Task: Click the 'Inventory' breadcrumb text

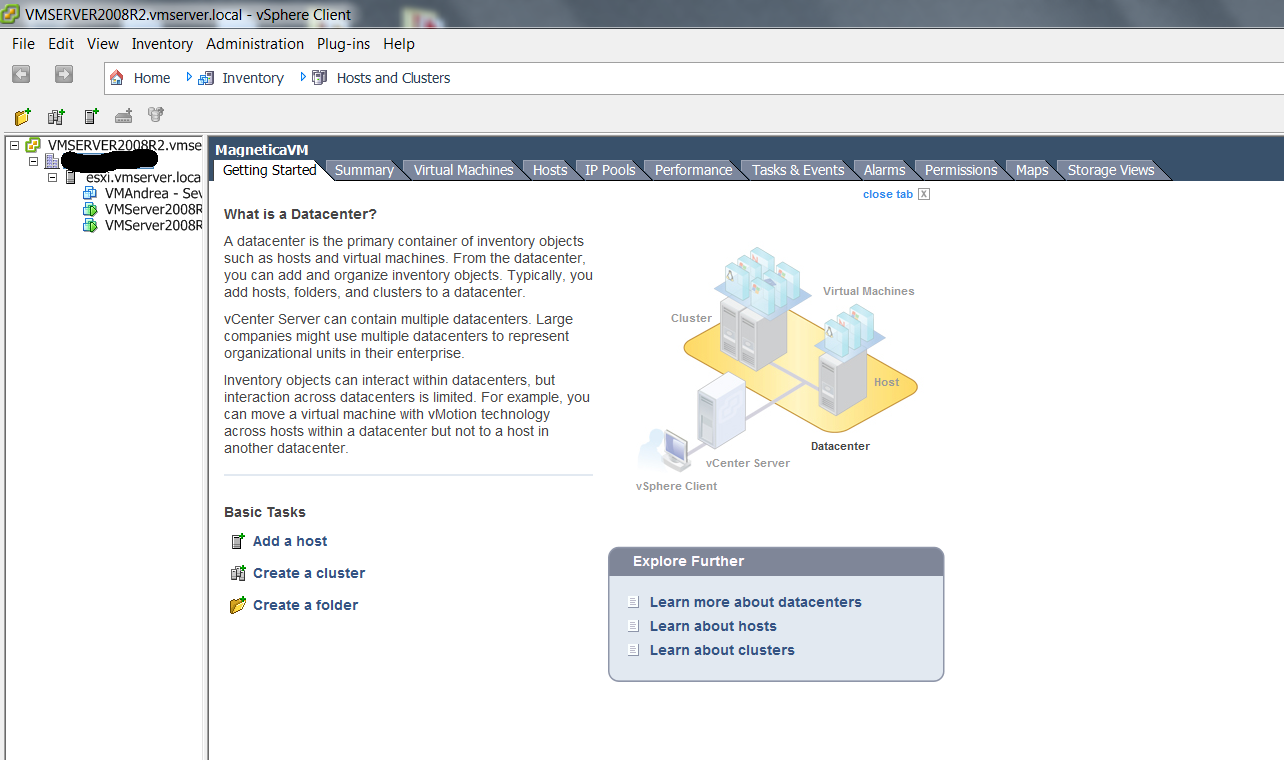Action: [253, 78]
